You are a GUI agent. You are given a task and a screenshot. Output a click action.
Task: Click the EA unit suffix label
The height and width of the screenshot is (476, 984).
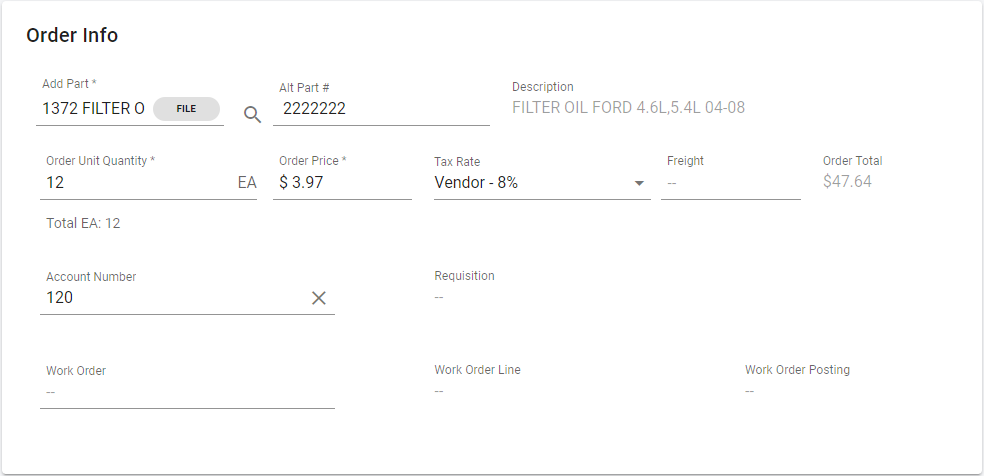(x=247, y=183)
